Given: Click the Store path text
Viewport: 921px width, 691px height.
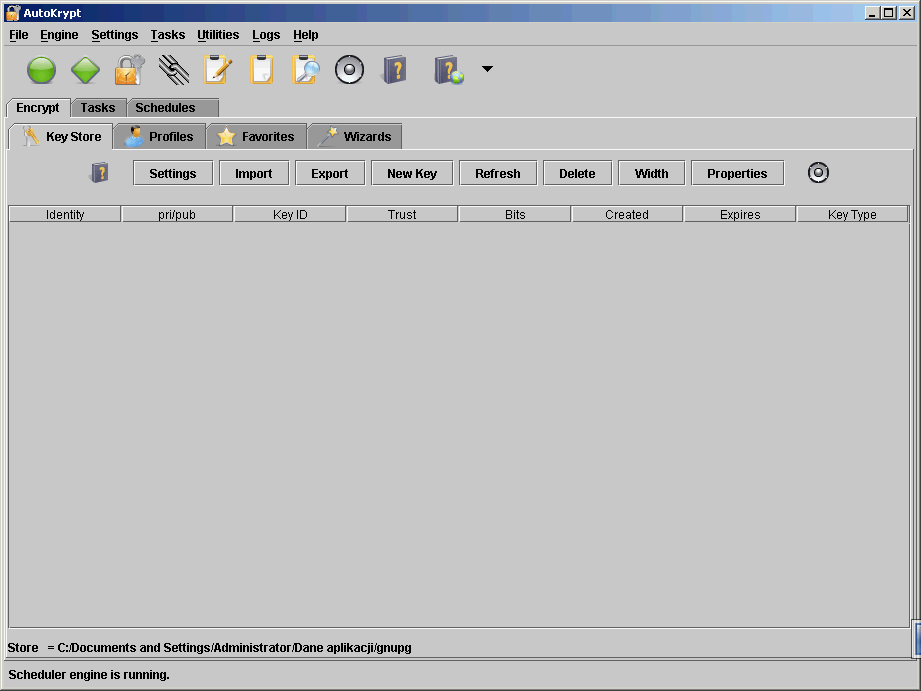Looking at the screenshot, I should point(209,648).
